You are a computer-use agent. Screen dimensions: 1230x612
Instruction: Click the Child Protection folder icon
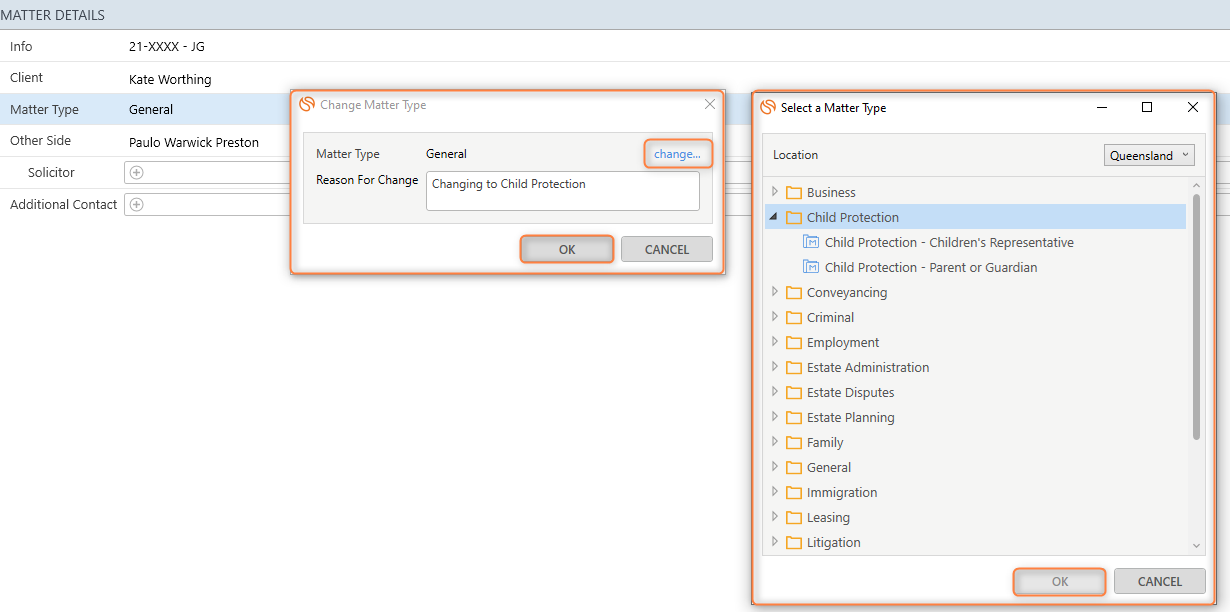click(794, 217)
